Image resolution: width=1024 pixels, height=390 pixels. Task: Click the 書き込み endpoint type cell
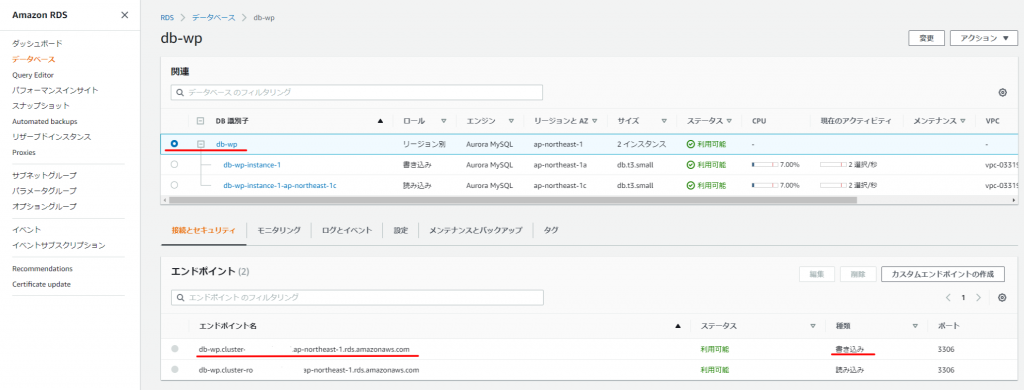[850, 349]
